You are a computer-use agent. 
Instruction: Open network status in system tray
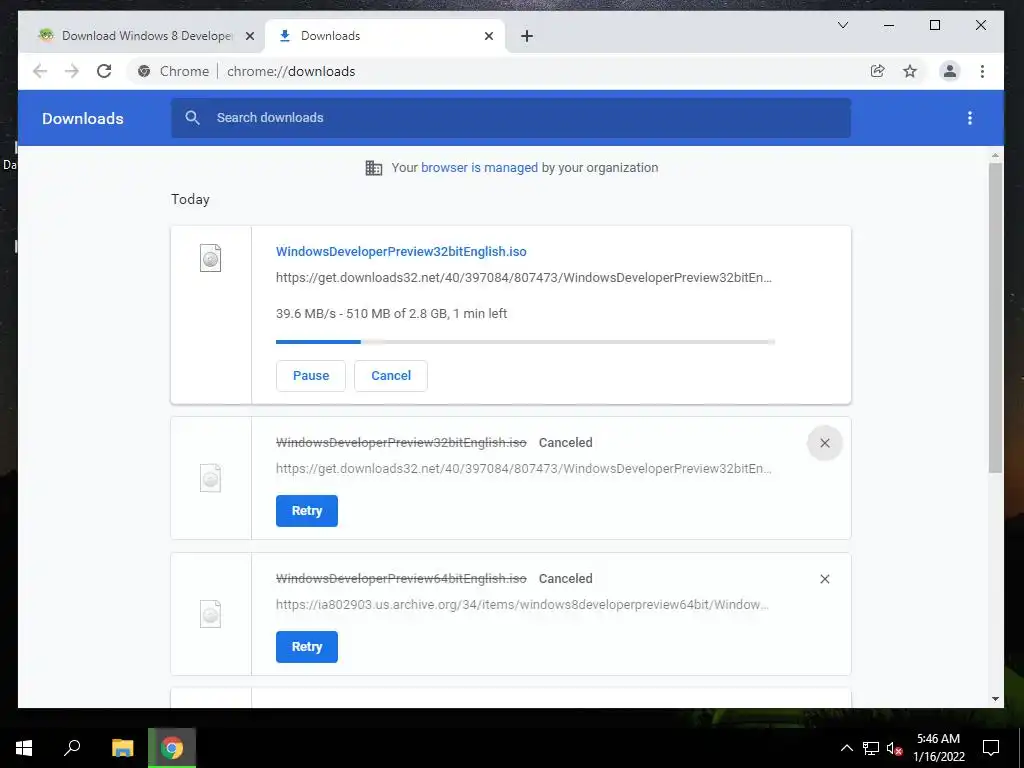point(871,748)
